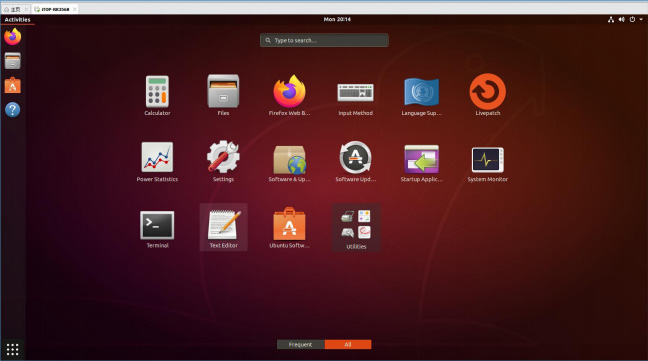Screen dimensions: 648x361
Task: Open Power Statistics
Action: tap(157, 161)
